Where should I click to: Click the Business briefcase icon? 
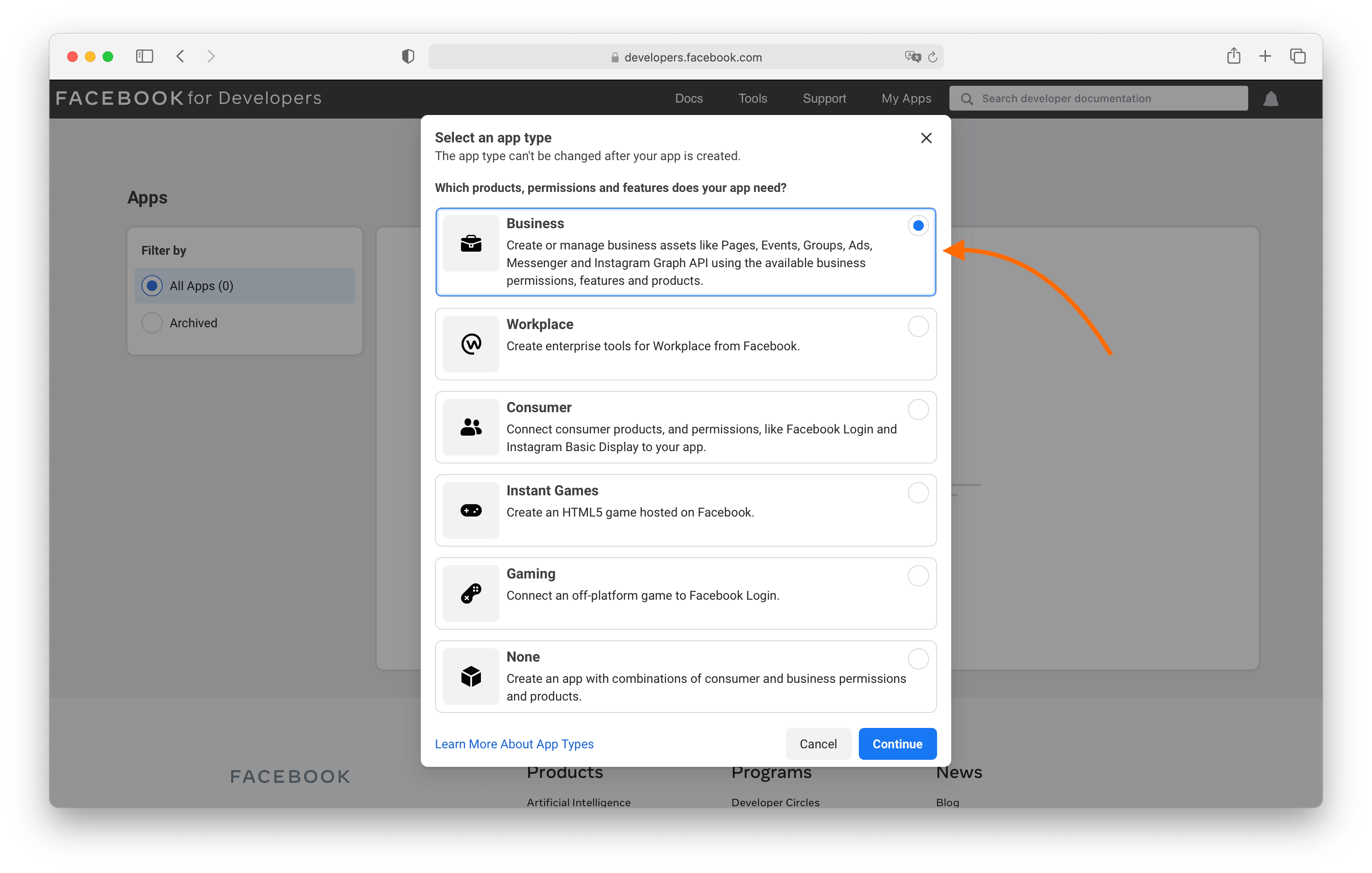[x=471, y=244]
